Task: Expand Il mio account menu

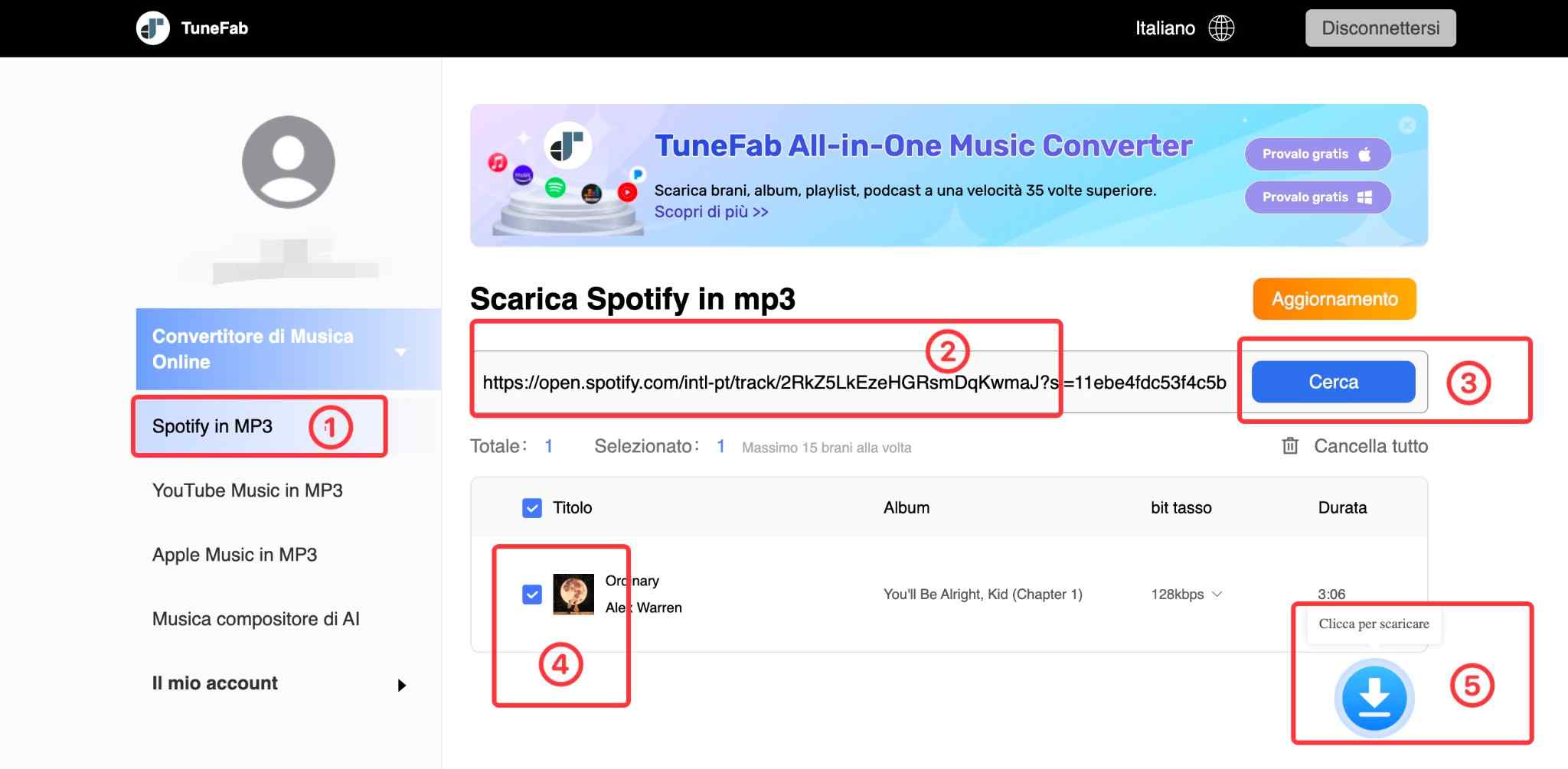Action: 402,685
